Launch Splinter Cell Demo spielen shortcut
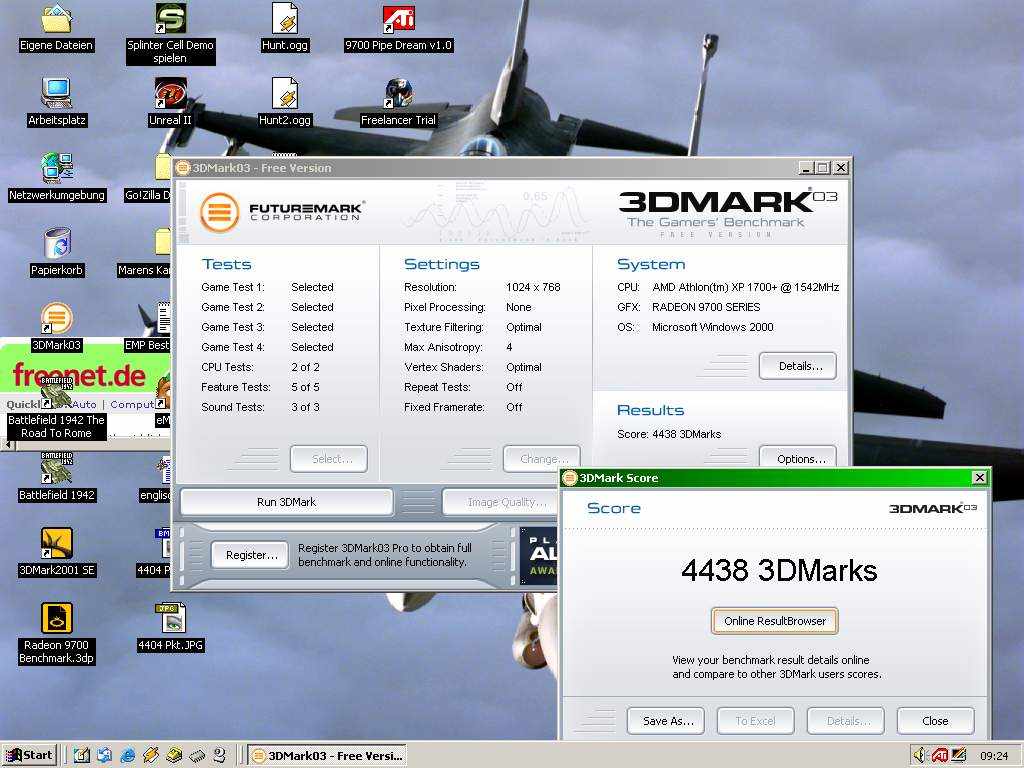 170,33
